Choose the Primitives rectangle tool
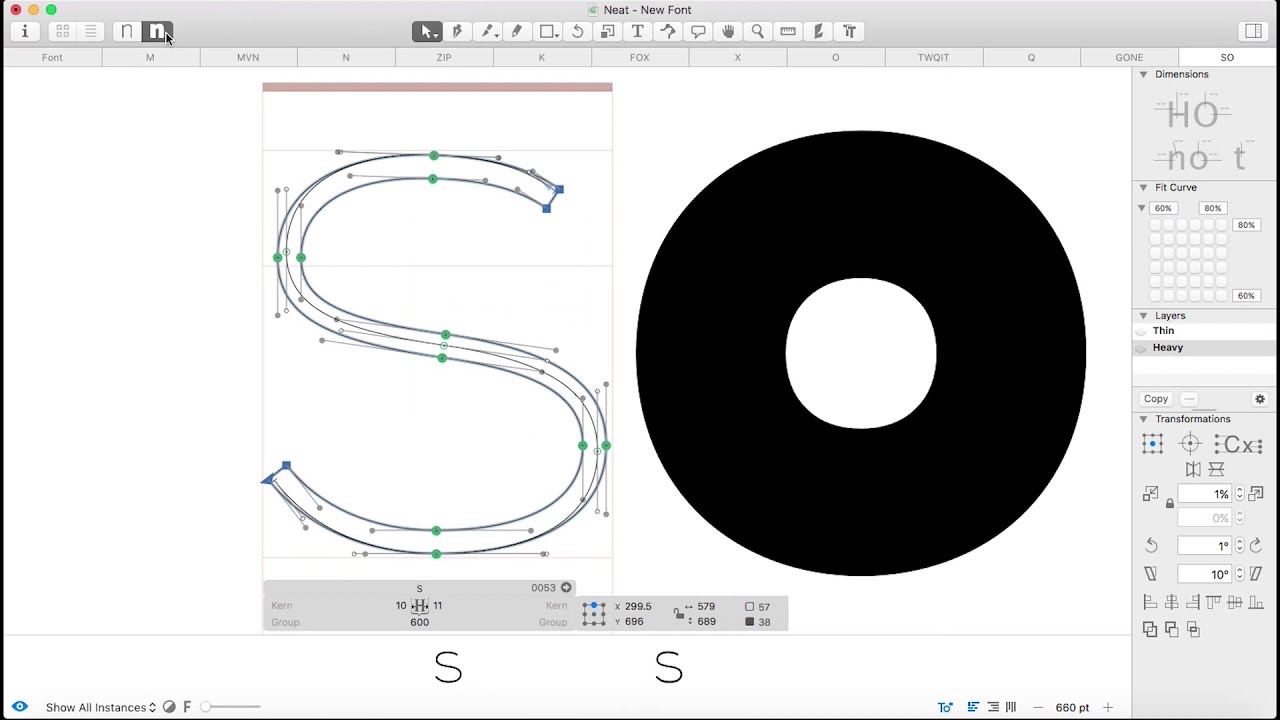1280x720 pixels. [548, 32]
